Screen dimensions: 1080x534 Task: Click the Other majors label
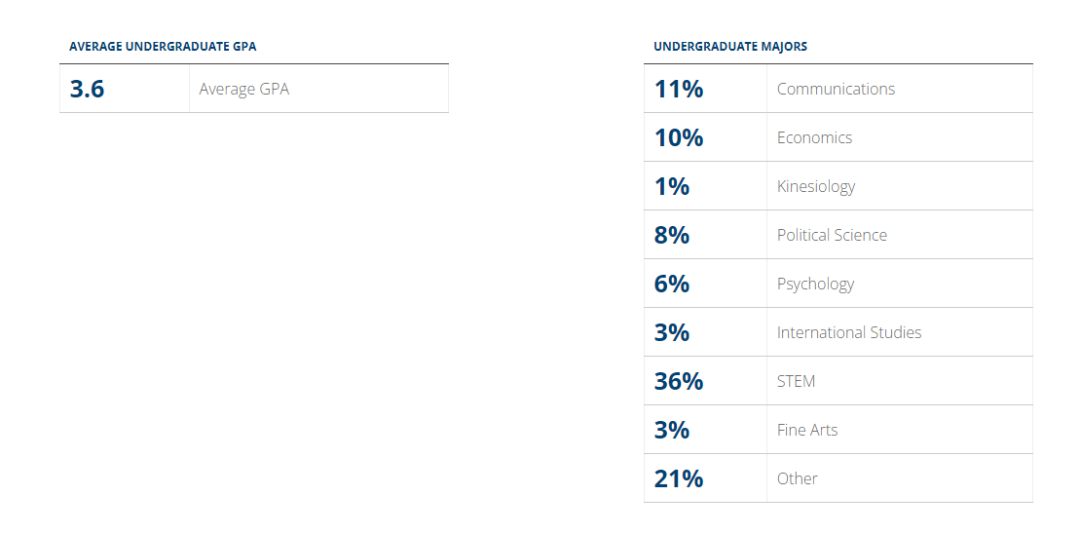click(797, 479)
